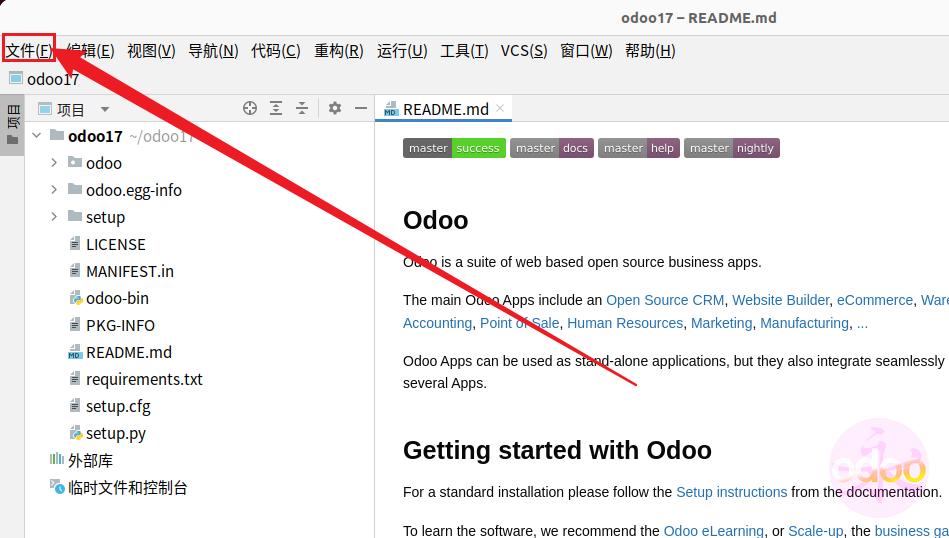This screenshot has width=949, height=538.
Task: Open the 视图(V) menu
Action: point(151,51)
